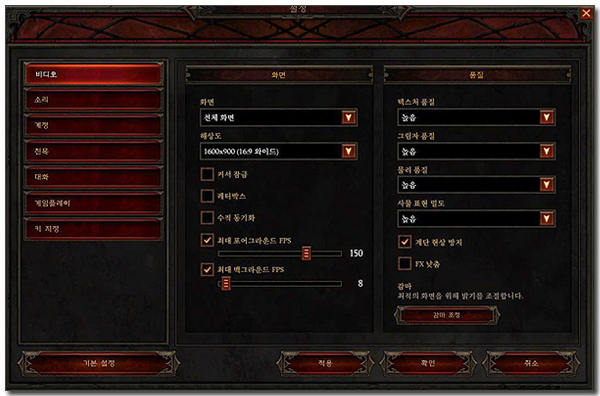Viewport: 600px width, 396px height.
Task: Enable the FX 낮춤 checkbox
Action: (404, 264)
